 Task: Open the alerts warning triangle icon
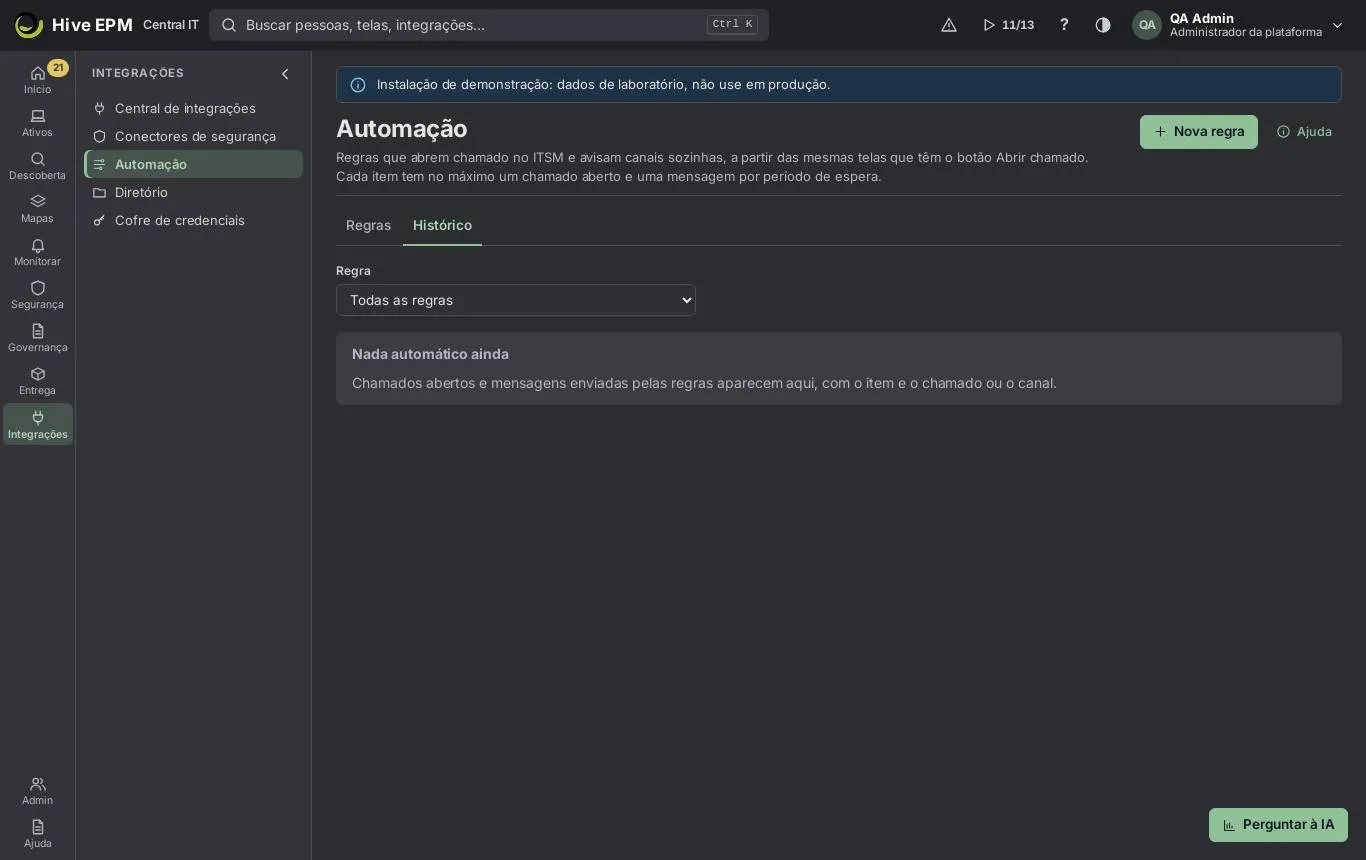(x=949, y=25)
